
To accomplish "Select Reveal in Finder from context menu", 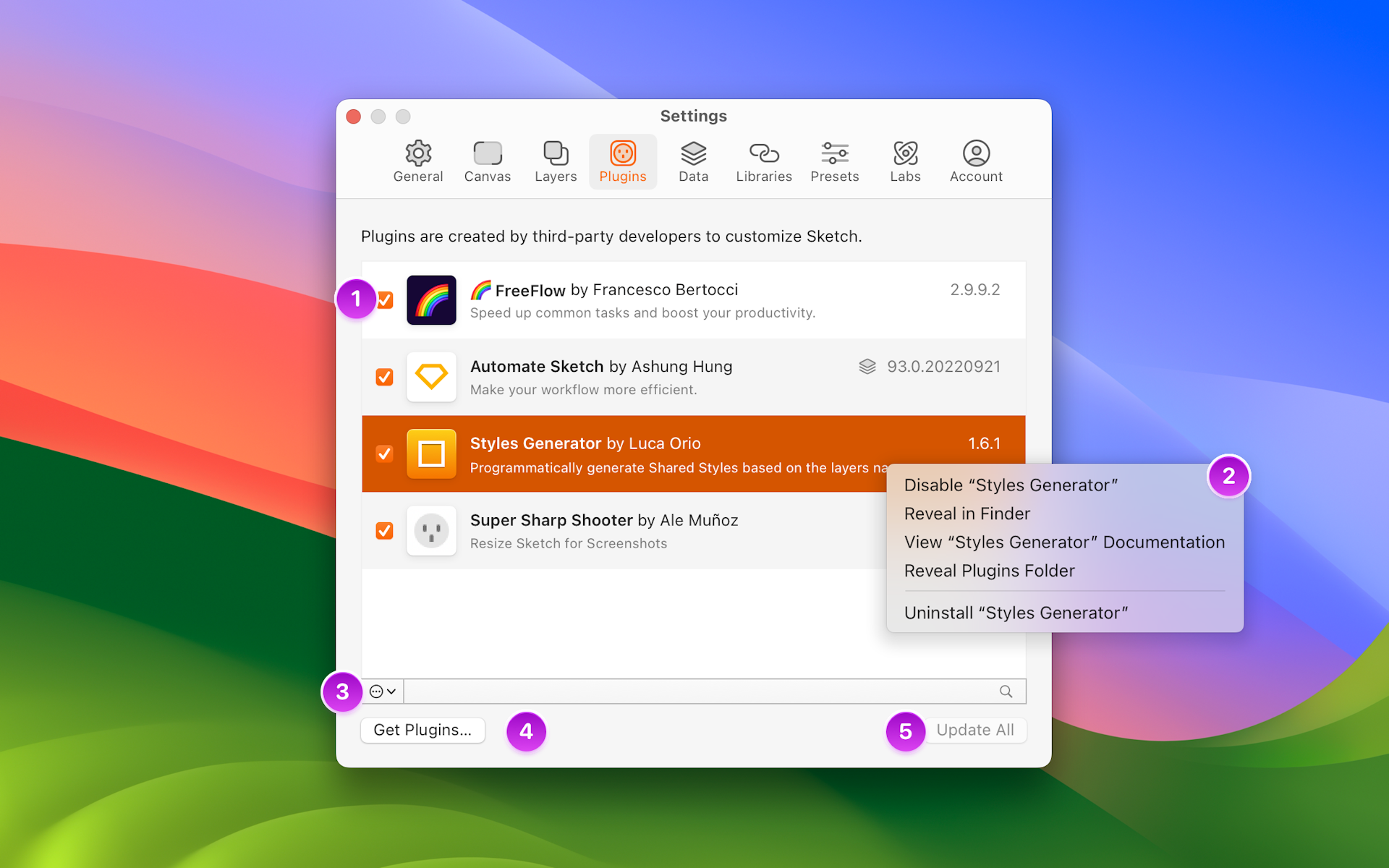I will tap(1065, 514).
